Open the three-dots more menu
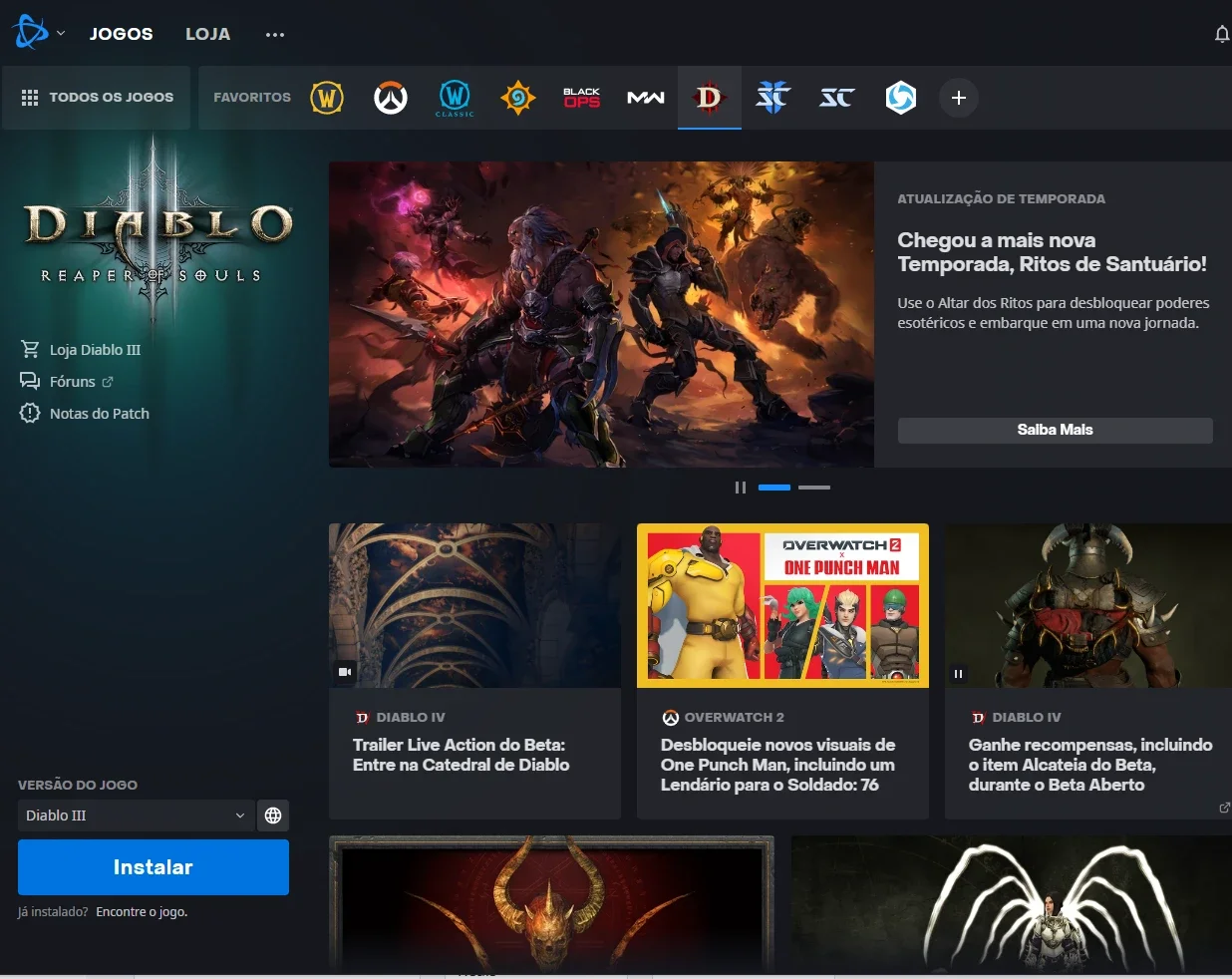Image resolution: width=1232 pixels, height=979 pixels. click(275, 34)
